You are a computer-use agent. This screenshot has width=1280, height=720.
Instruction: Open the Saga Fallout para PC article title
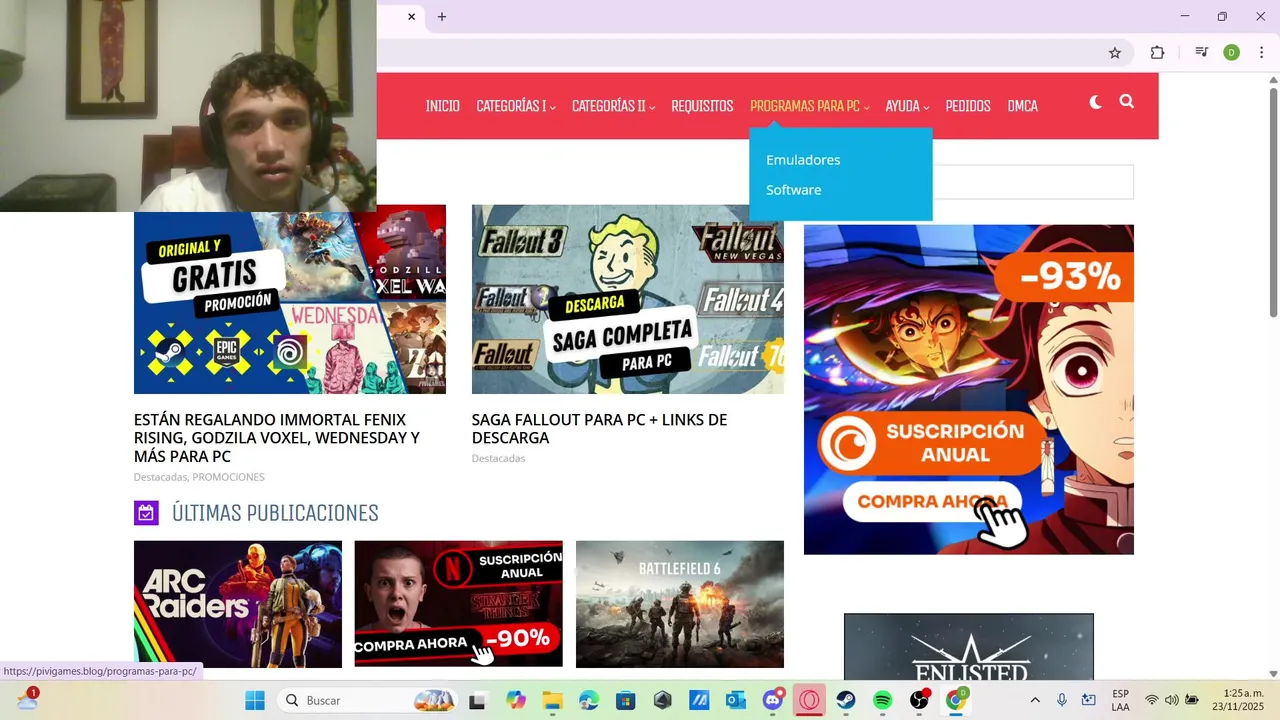coord(599,429)
